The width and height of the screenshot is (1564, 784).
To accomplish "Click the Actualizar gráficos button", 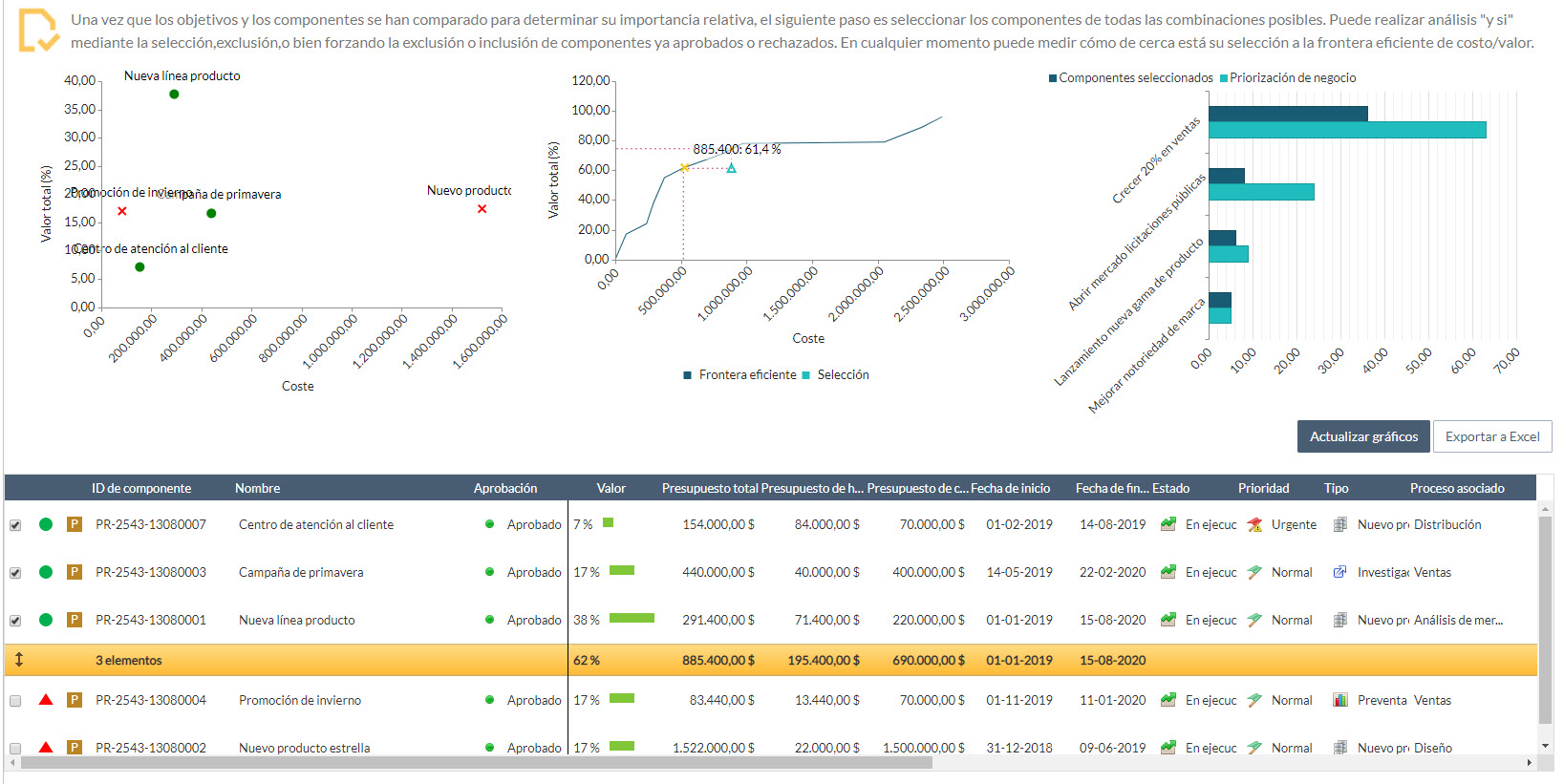I will pos(1363,436).
